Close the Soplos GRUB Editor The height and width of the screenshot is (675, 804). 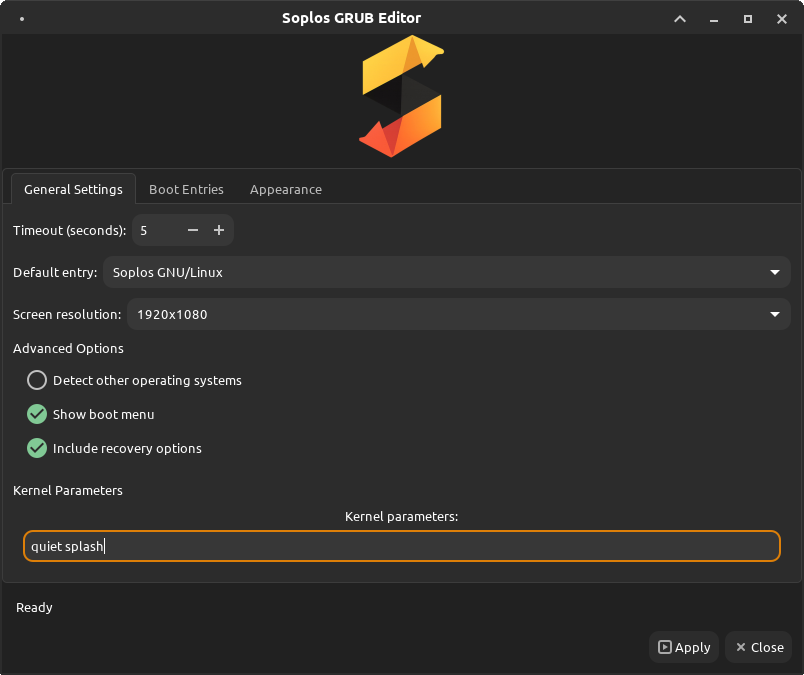pyautogui.click(x=758, y=647)
